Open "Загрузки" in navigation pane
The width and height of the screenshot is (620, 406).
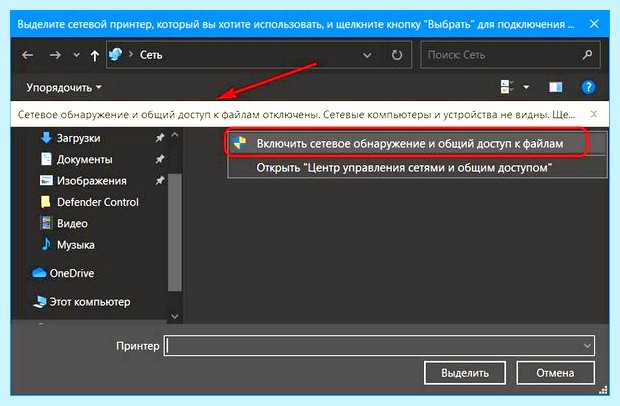78,138
